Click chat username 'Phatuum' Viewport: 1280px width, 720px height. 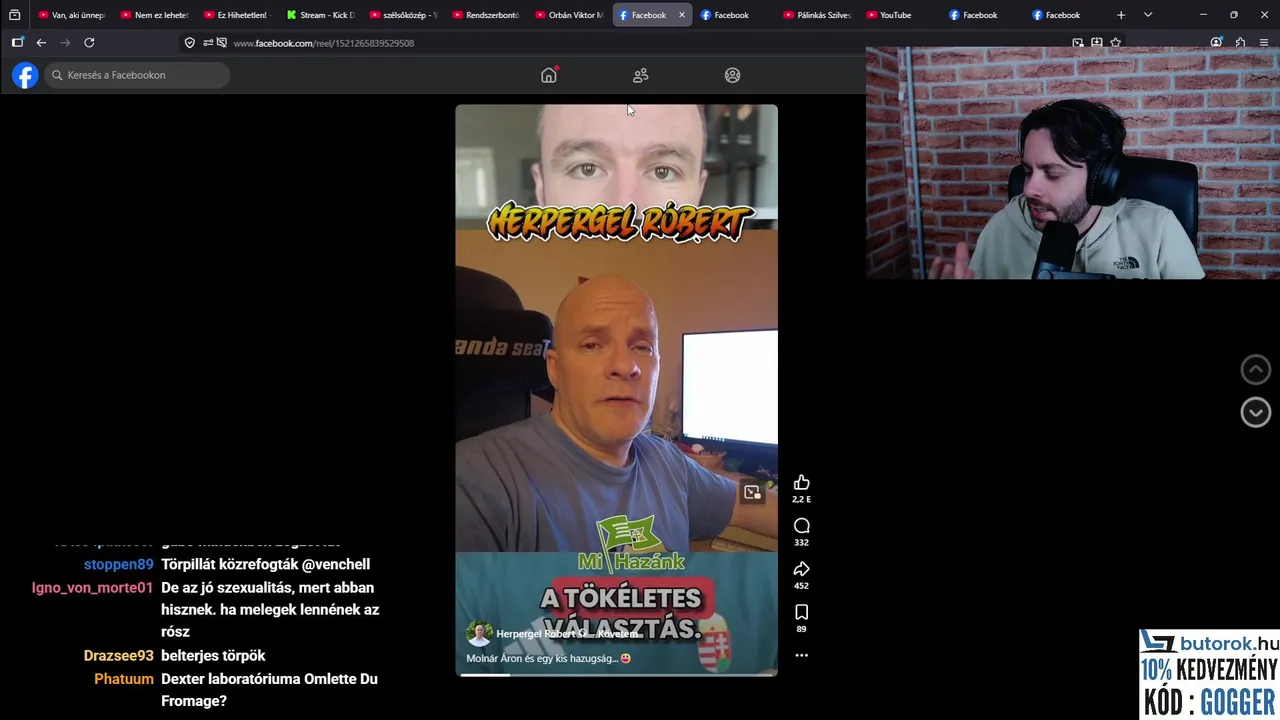tap(124, 679)
